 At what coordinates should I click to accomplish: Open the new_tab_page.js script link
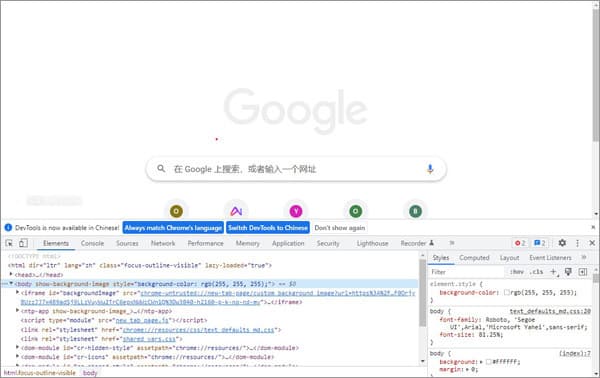pyautogui.click(x=142, y=320)
